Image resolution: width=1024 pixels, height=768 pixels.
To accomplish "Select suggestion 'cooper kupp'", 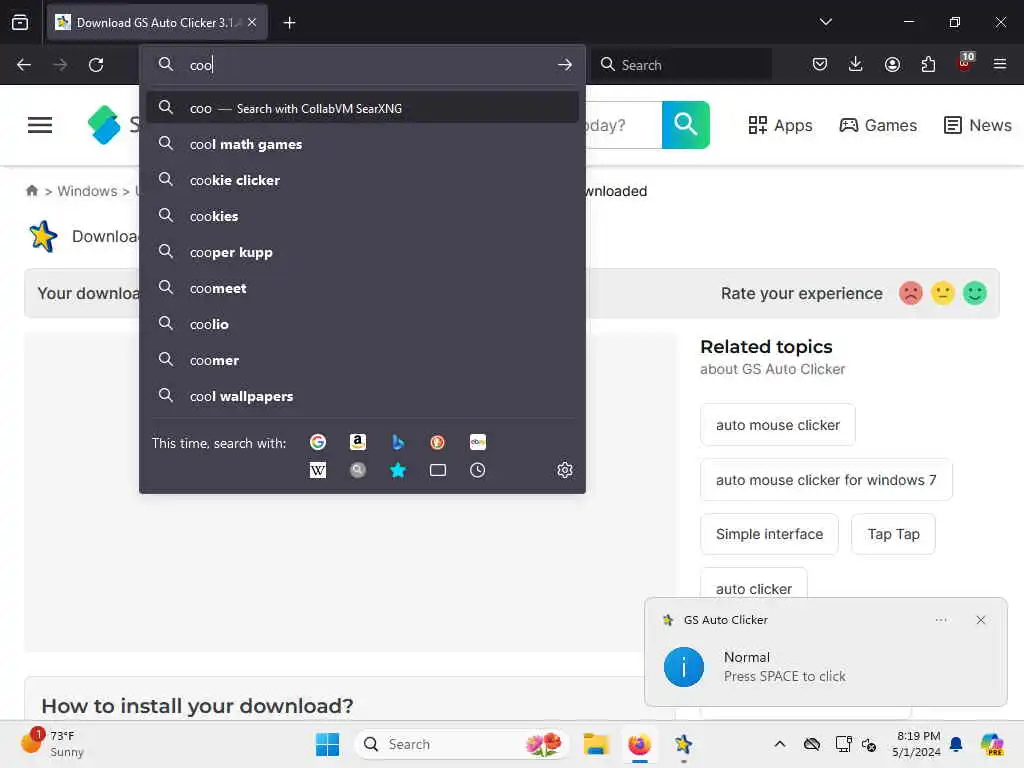I will tap(362, 252).
